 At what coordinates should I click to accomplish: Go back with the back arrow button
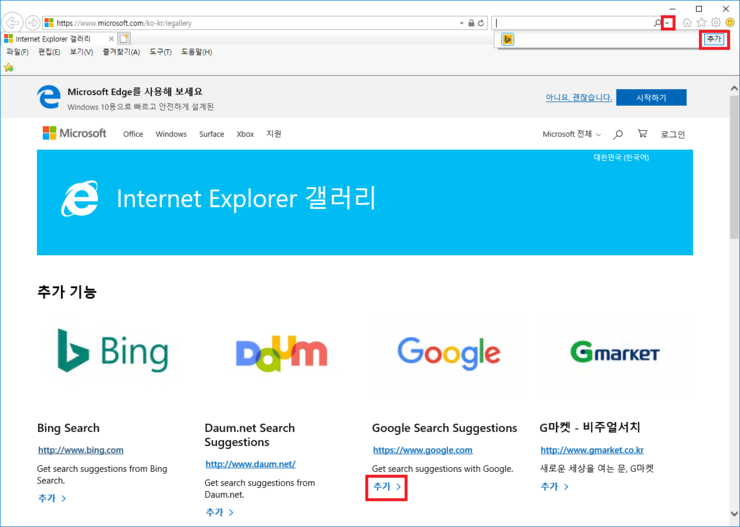coord(13,23)
